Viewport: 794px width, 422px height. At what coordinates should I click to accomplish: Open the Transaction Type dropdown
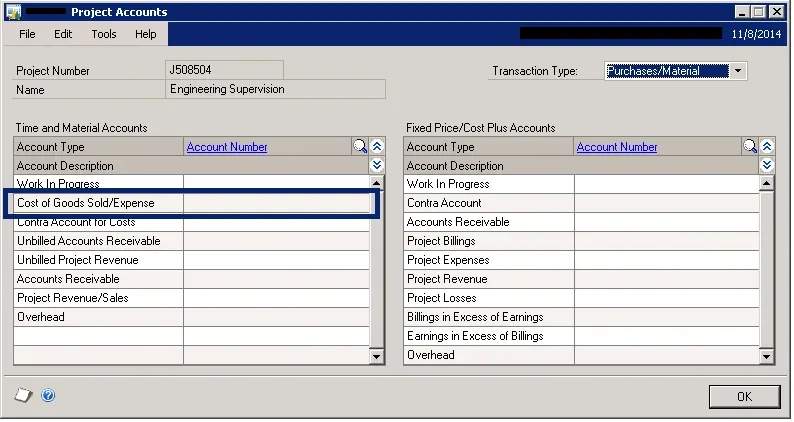(738, 71)
